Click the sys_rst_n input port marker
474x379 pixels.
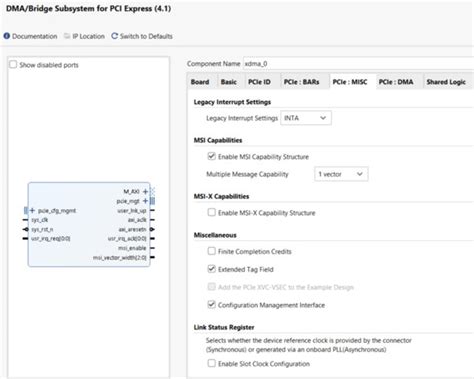(x=25, y=229)
